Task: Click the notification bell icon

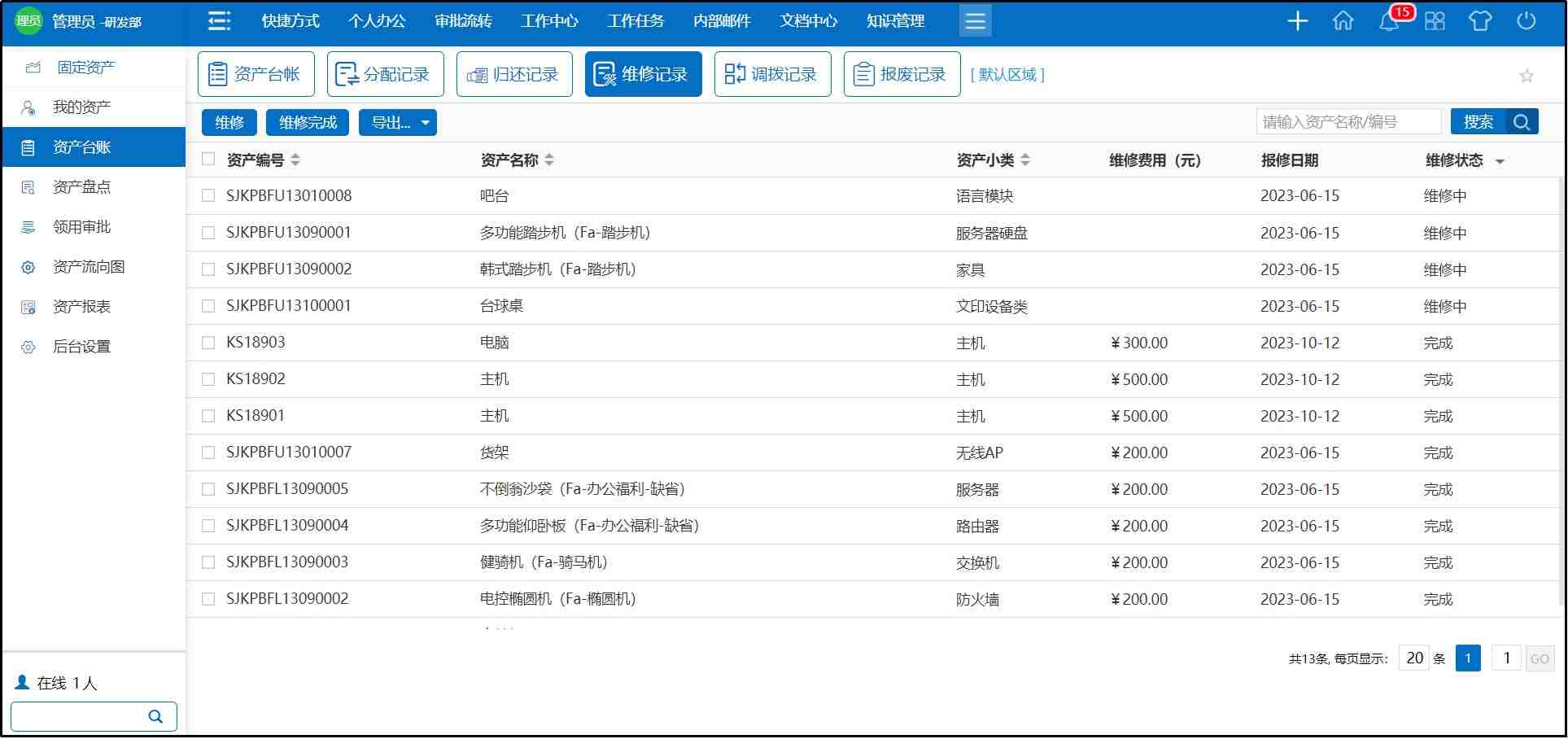Action: point(1389,22)
